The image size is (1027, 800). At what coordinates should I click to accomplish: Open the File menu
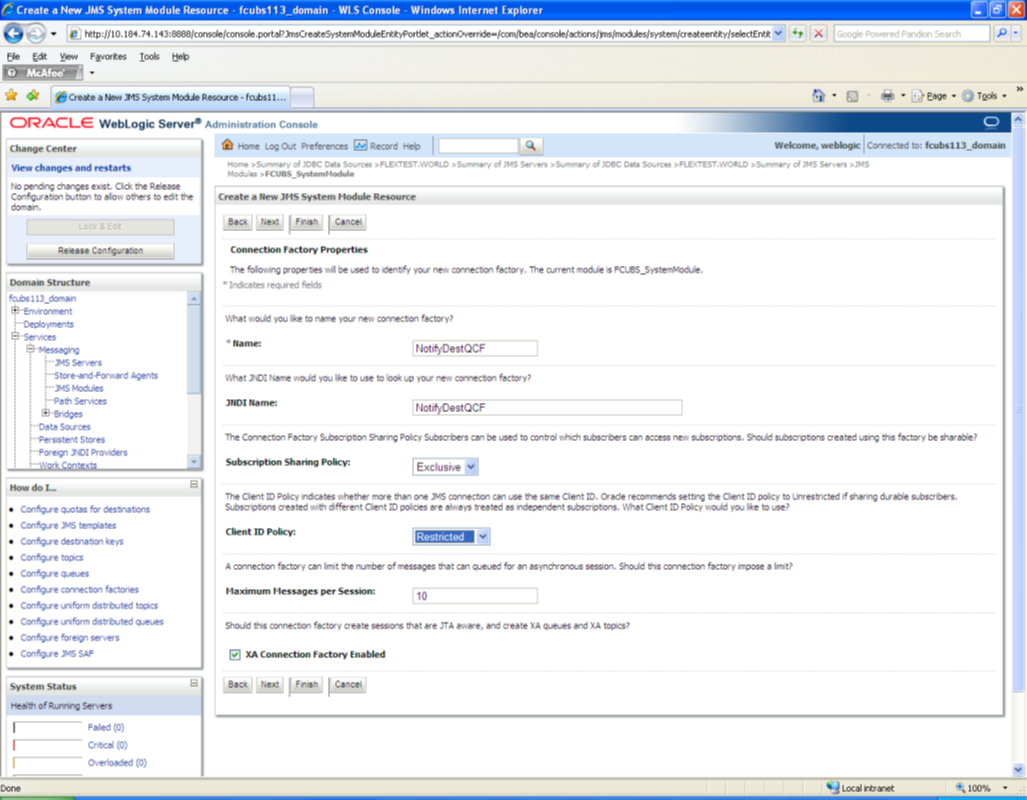point(13,56)
